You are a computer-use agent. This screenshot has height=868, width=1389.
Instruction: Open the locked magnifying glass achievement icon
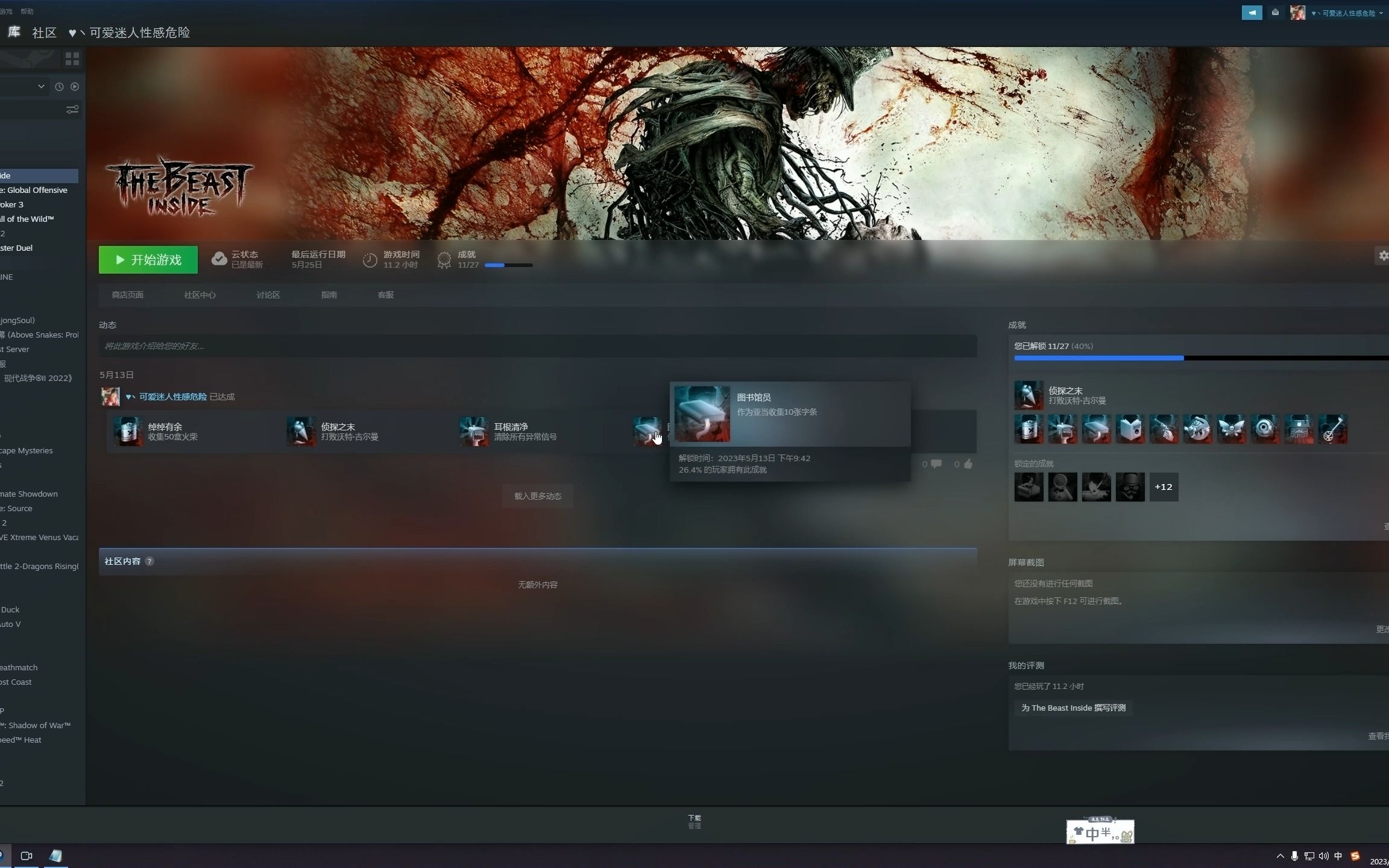tap(1063, 487)
